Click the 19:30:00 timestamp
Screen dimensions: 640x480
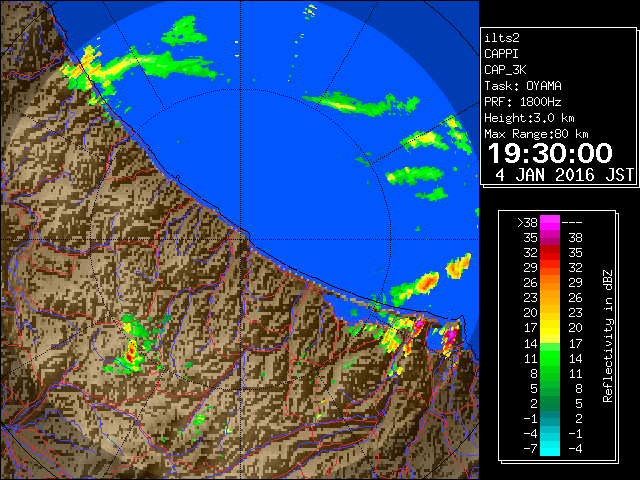click(x=550, y=153)
